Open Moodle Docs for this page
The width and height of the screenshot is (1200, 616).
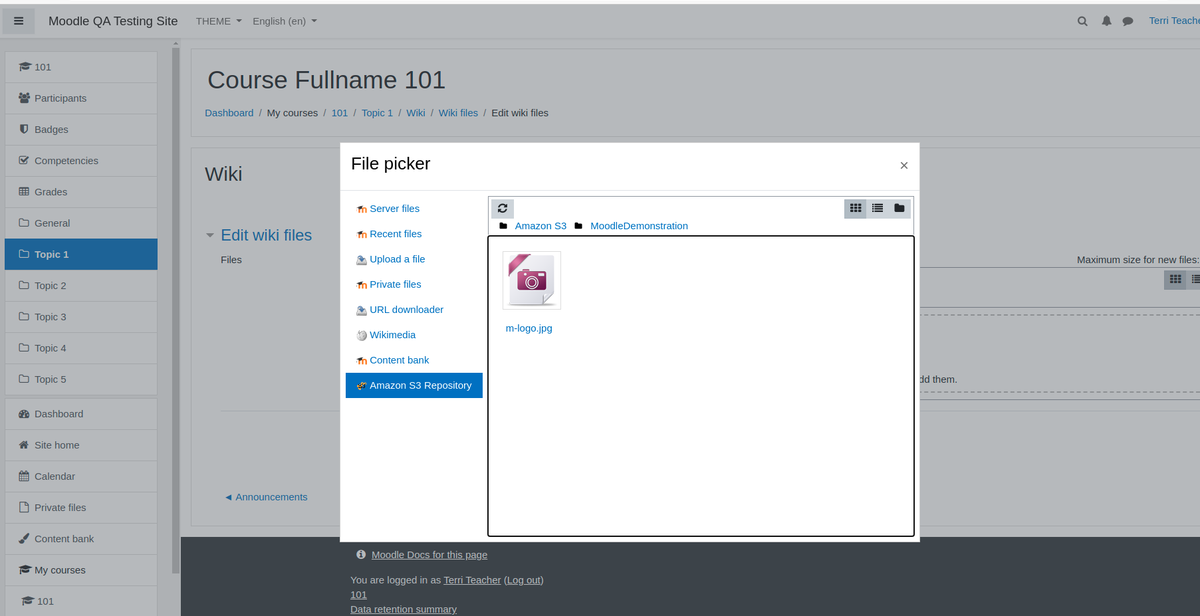click(x=429, y=555)
